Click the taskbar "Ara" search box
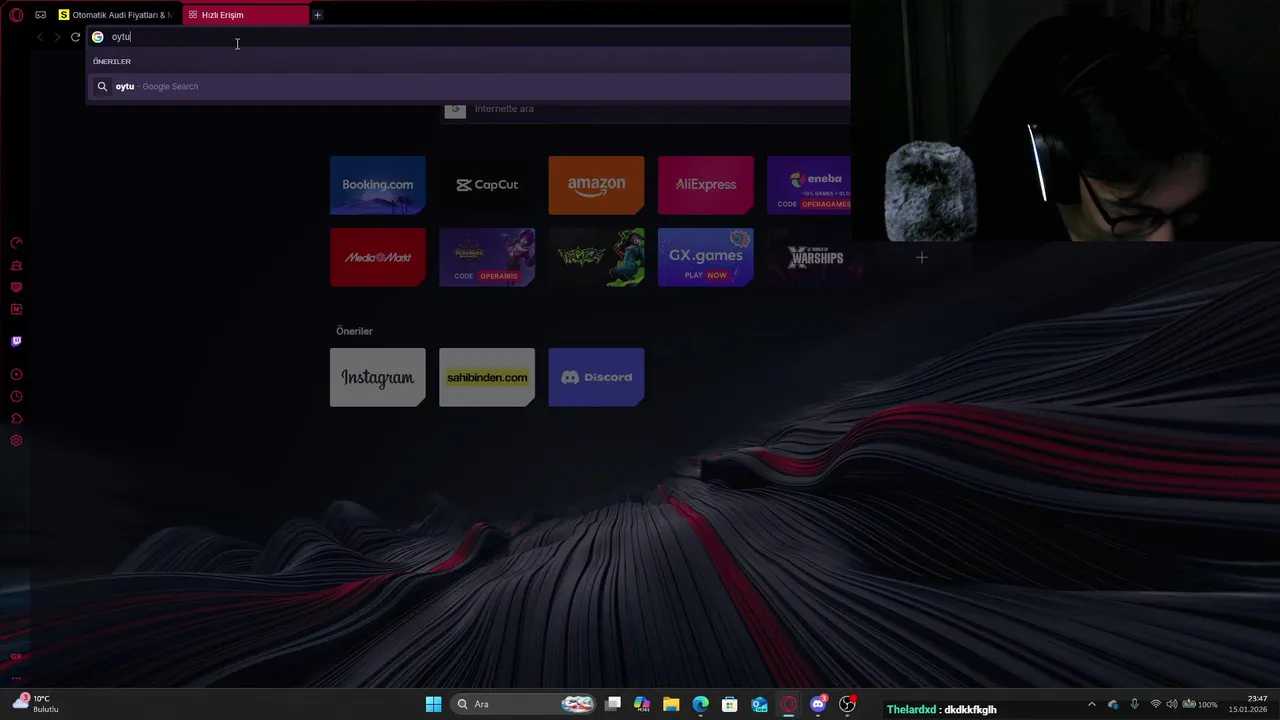This screenshot has height=720, width=1280. click(x=522, y=704)
